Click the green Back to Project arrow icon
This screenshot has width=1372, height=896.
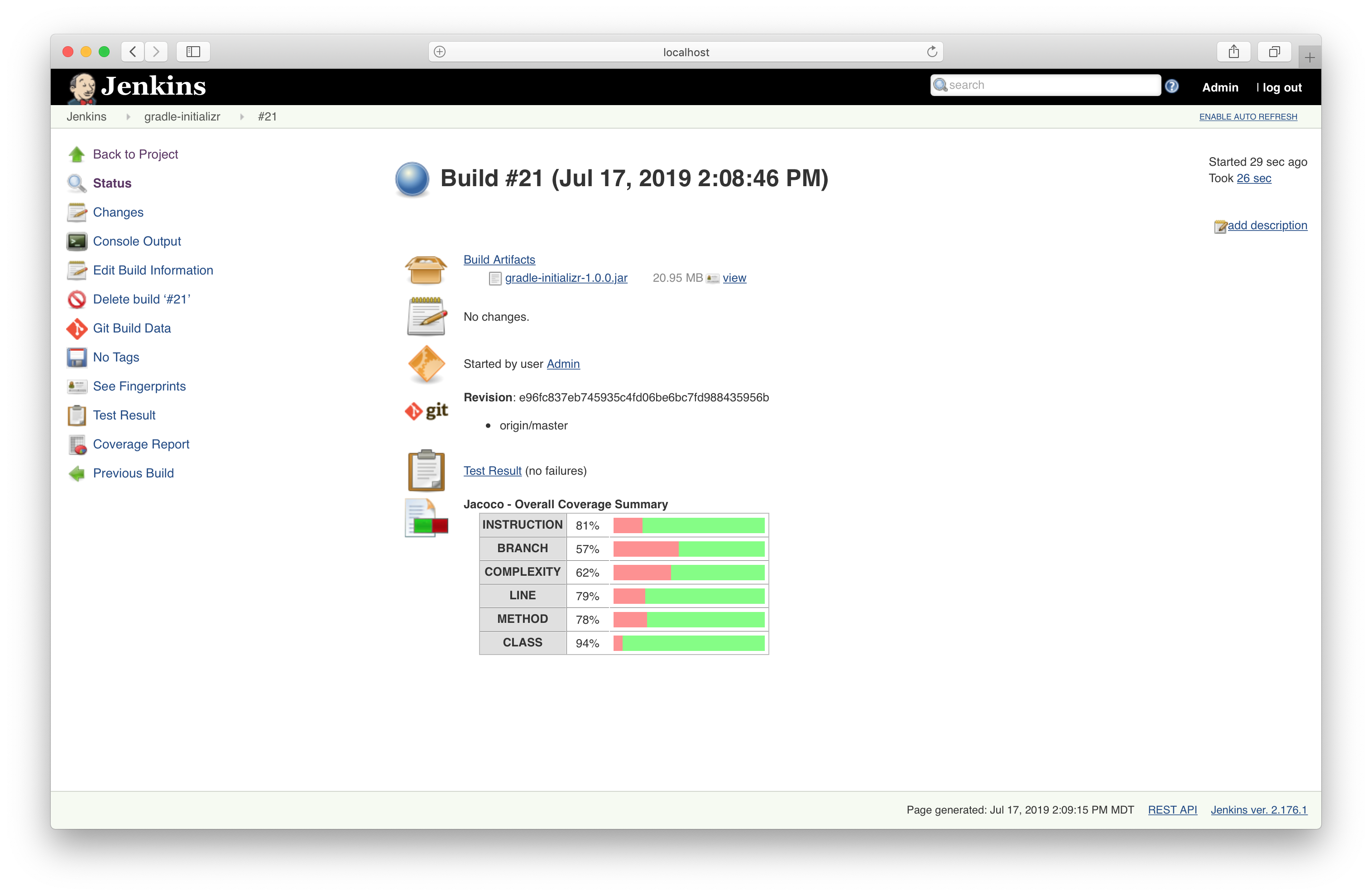coord(77,154)
